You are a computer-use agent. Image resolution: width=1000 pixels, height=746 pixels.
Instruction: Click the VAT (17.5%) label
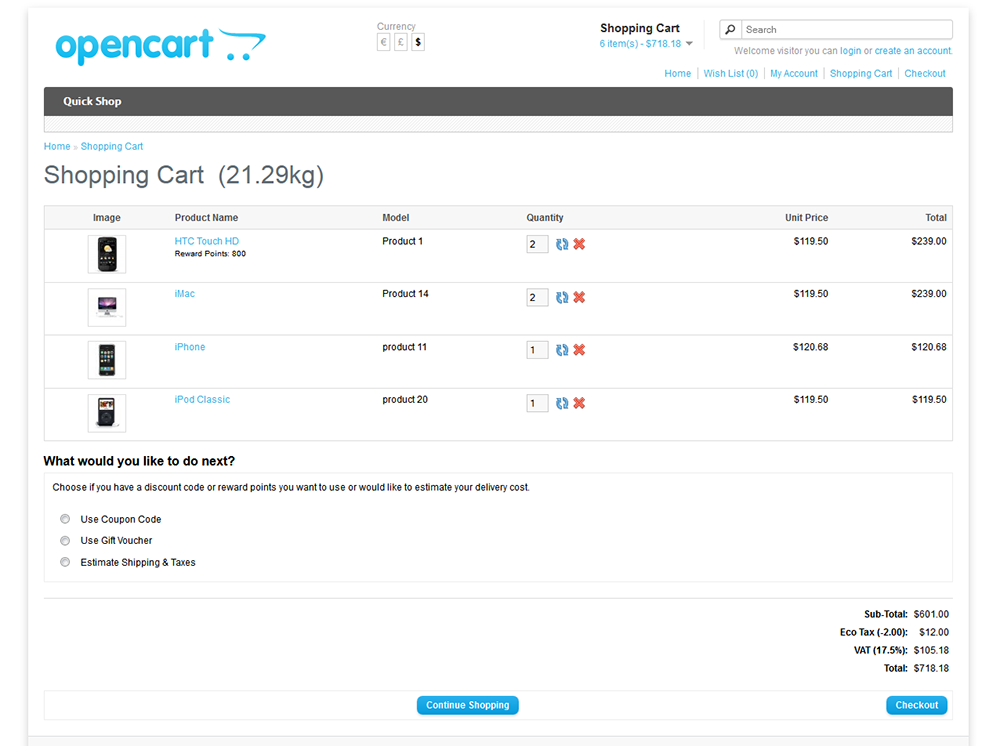pos(881,650)
